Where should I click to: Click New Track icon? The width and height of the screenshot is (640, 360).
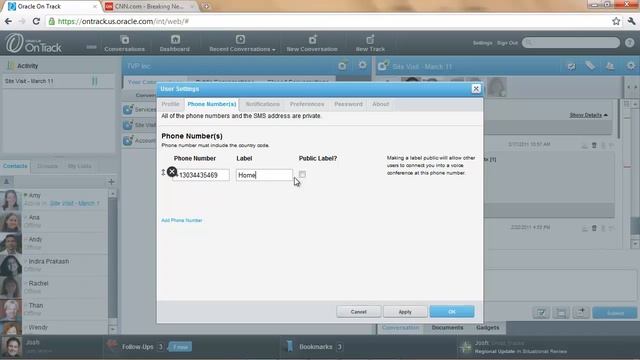(x=370, y=44)
